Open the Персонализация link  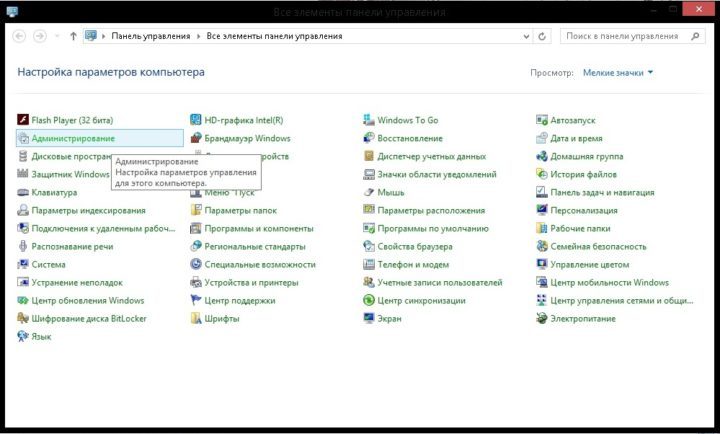(x=584, y=210)
